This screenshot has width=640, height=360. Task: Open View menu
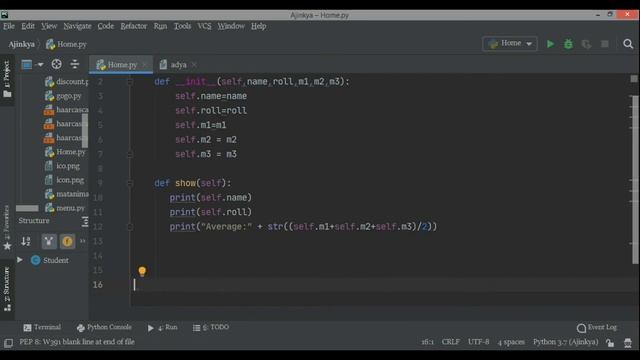tap(49, 26)
